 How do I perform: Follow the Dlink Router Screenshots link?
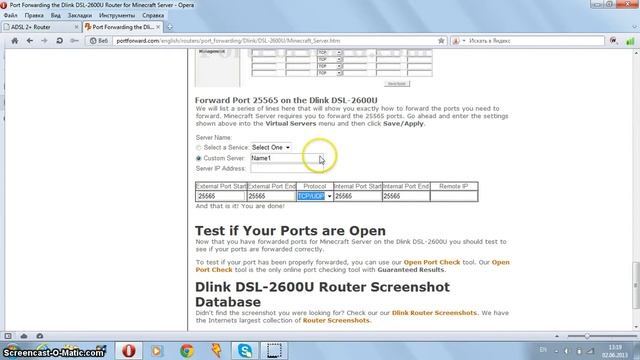coord(434,313)
